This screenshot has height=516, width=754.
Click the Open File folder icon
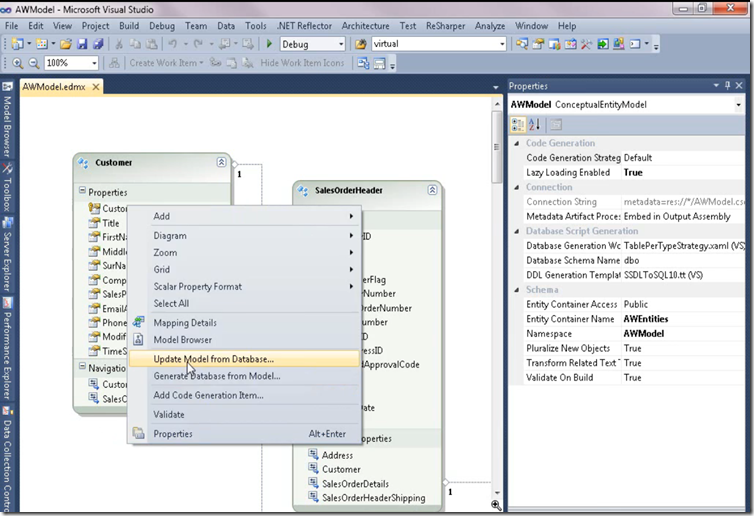[x=66, y=44]
